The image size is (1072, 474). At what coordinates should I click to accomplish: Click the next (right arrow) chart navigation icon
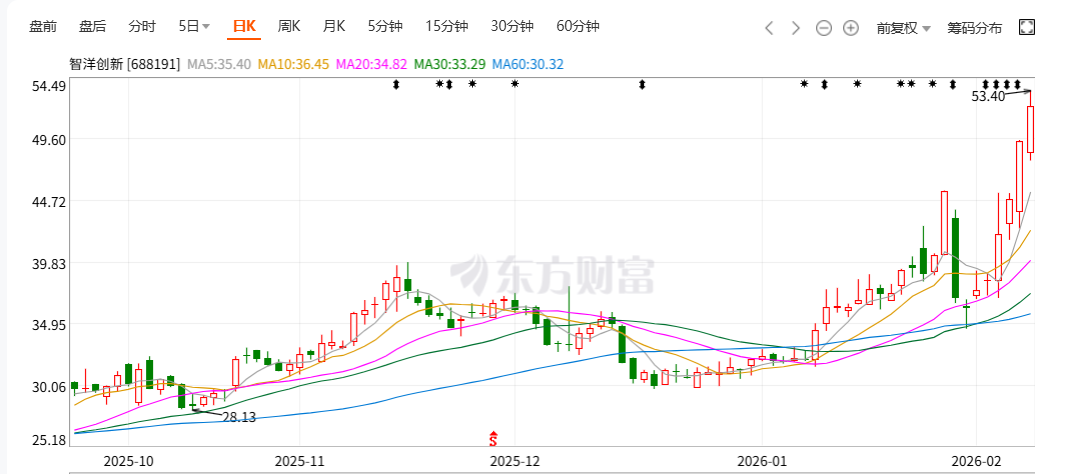click(x=796, y=28)
